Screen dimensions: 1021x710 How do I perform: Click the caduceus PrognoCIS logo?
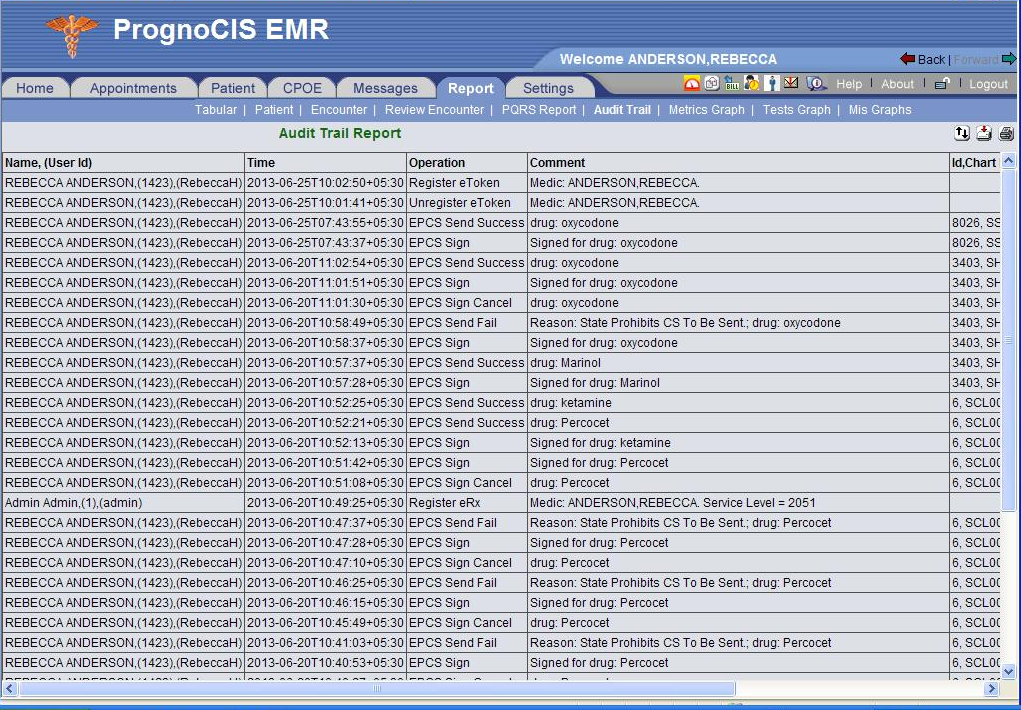click(72, 34)
